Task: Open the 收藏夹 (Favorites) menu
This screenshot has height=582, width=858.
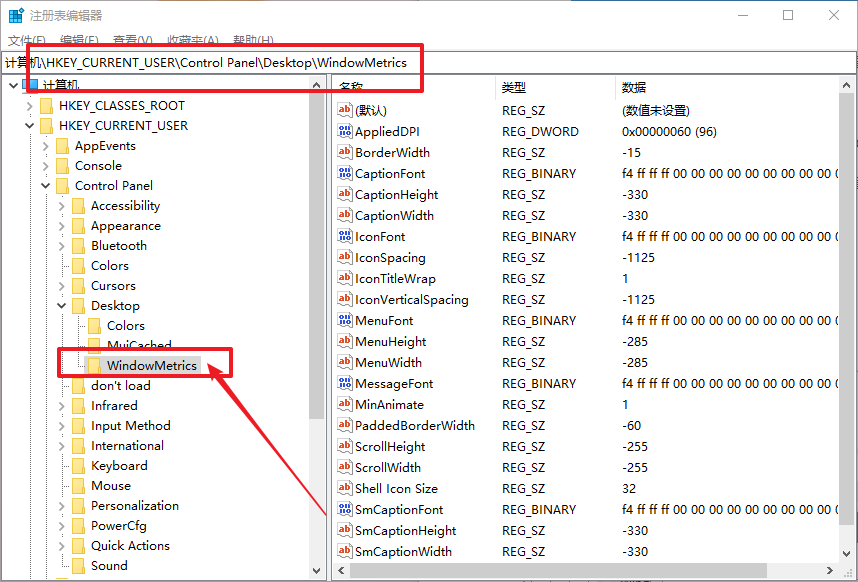Action: tap(192, 40)
